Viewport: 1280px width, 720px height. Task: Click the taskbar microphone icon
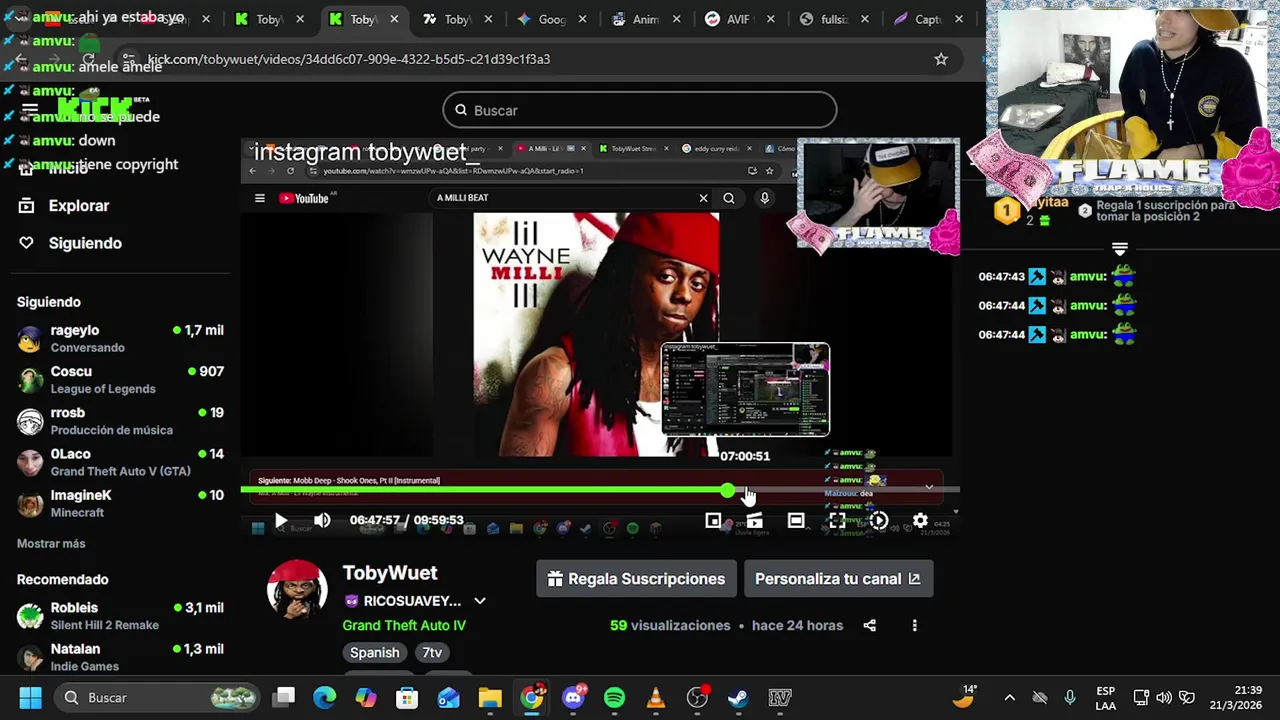pyautogui.click(x=1070, y=697)
